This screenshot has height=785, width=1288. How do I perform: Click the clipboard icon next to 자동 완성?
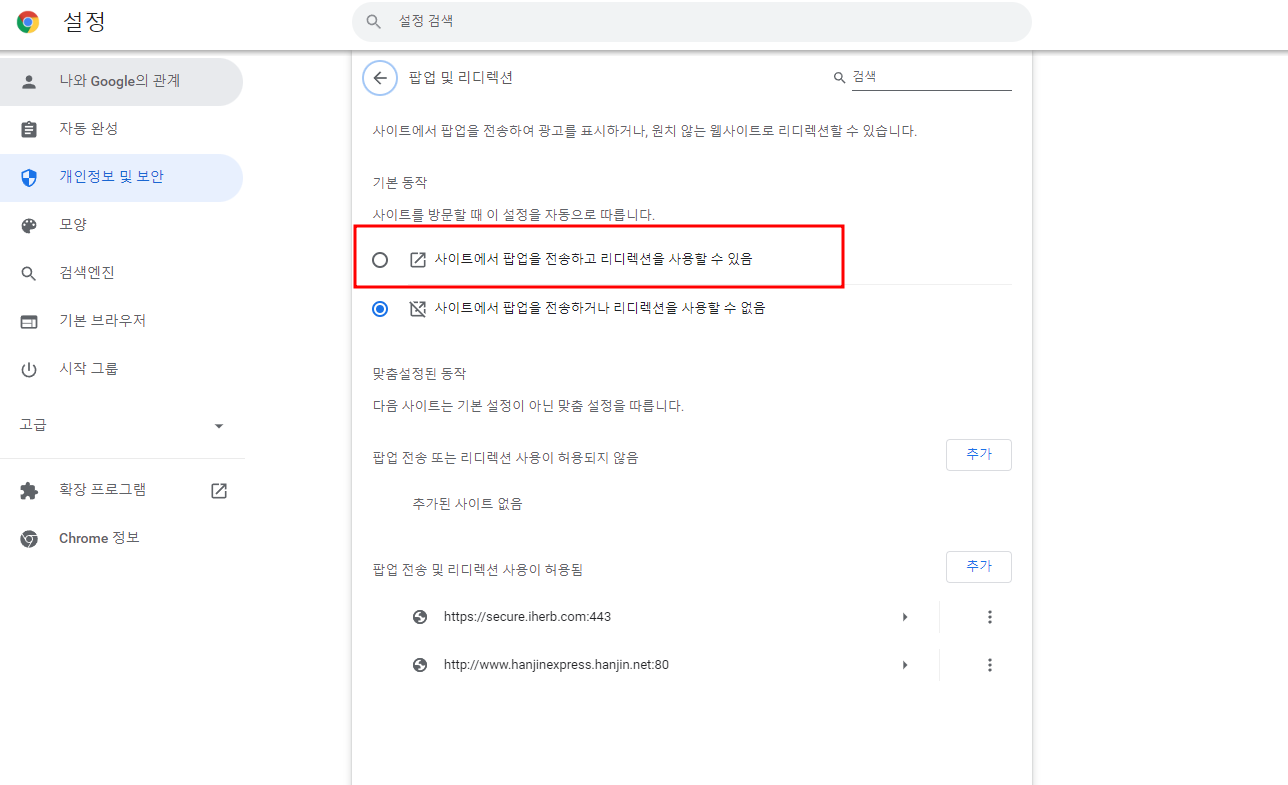pos(29,129)
